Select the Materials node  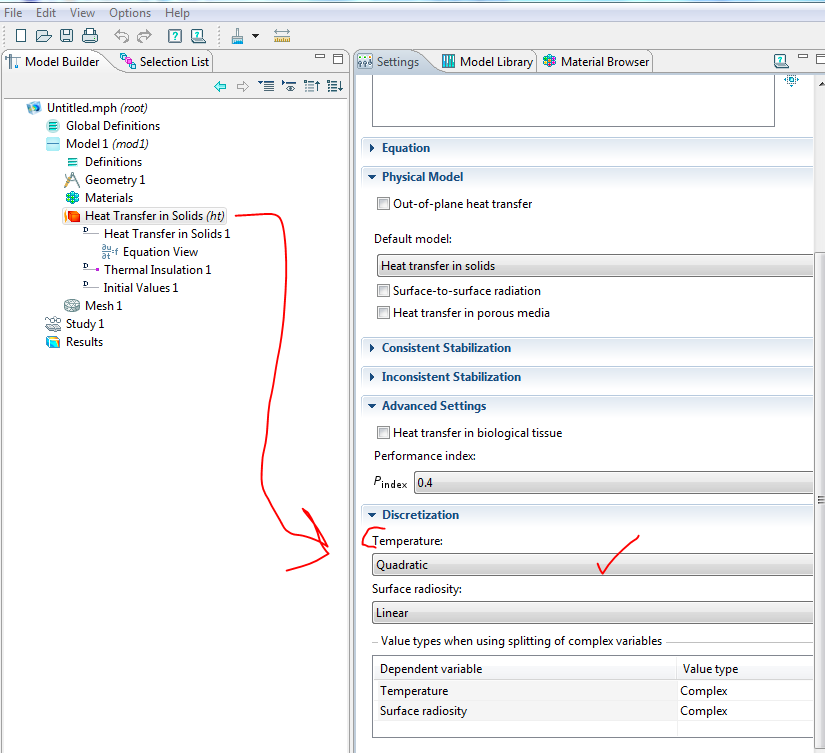pyautogui.click(x=109, y=198)
